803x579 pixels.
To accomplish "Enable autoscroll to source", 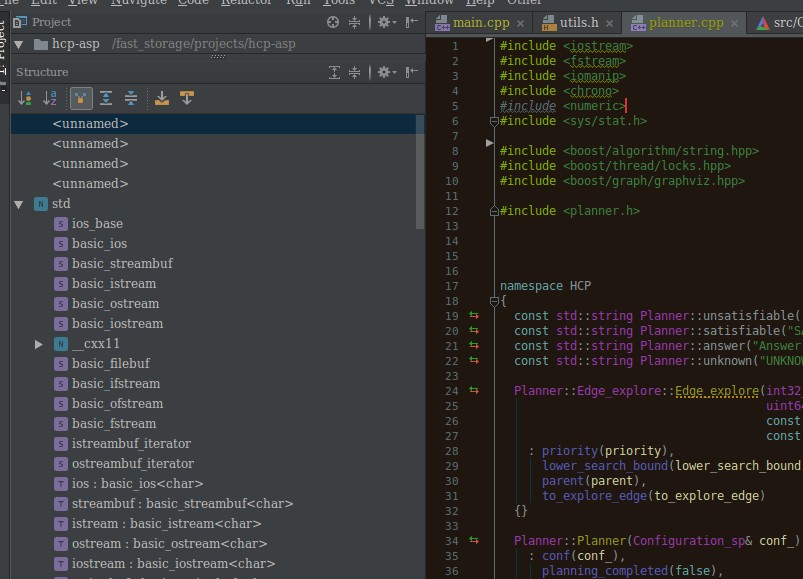I will 162,98.
